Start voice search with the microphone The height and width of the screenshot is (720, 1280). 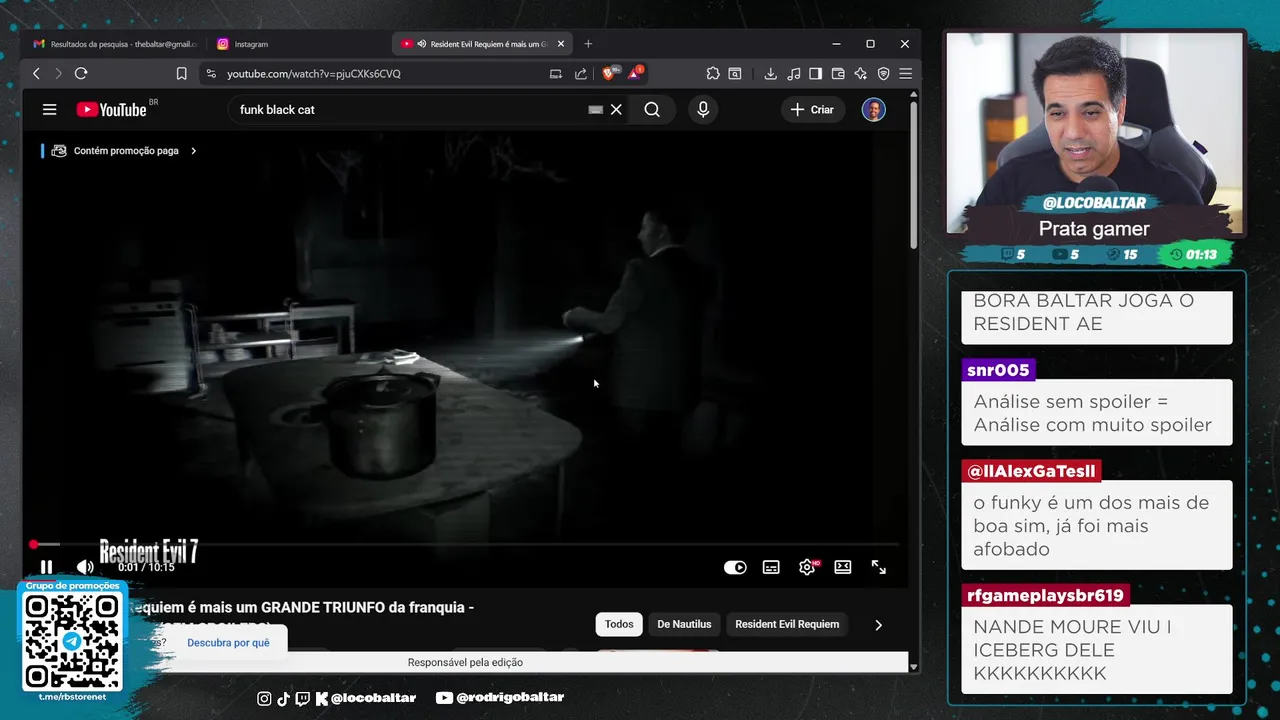[x=703, y=110]
